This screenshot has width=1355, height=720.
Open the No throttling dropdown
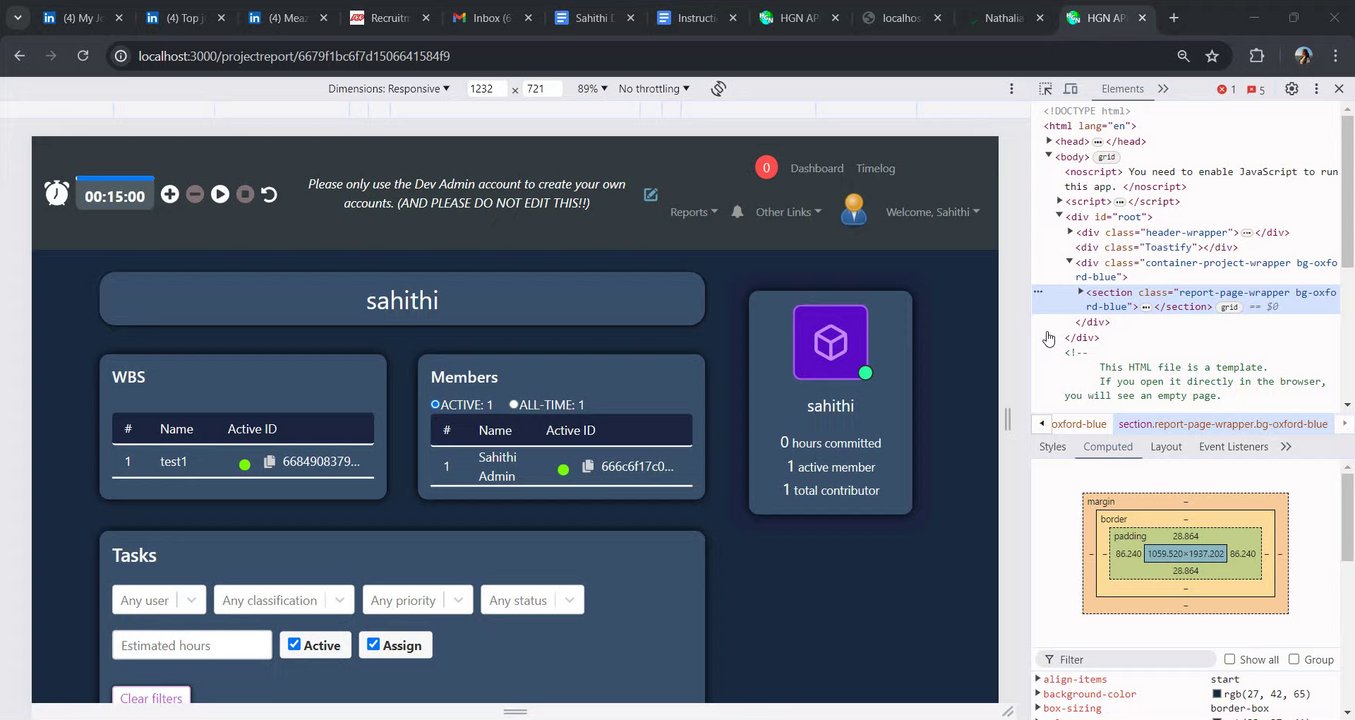[654, 89]
